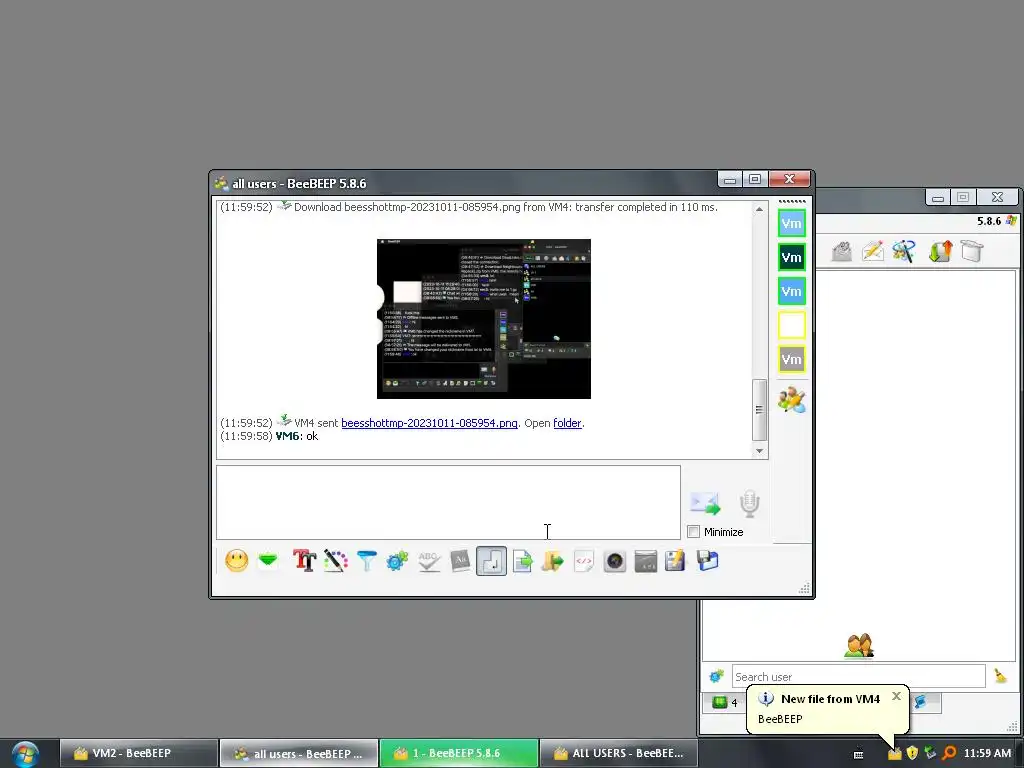
Task: Switch to highlighted 1 - BeeBEEP 5.8.6 taskbar button
Action: (459, 753)
